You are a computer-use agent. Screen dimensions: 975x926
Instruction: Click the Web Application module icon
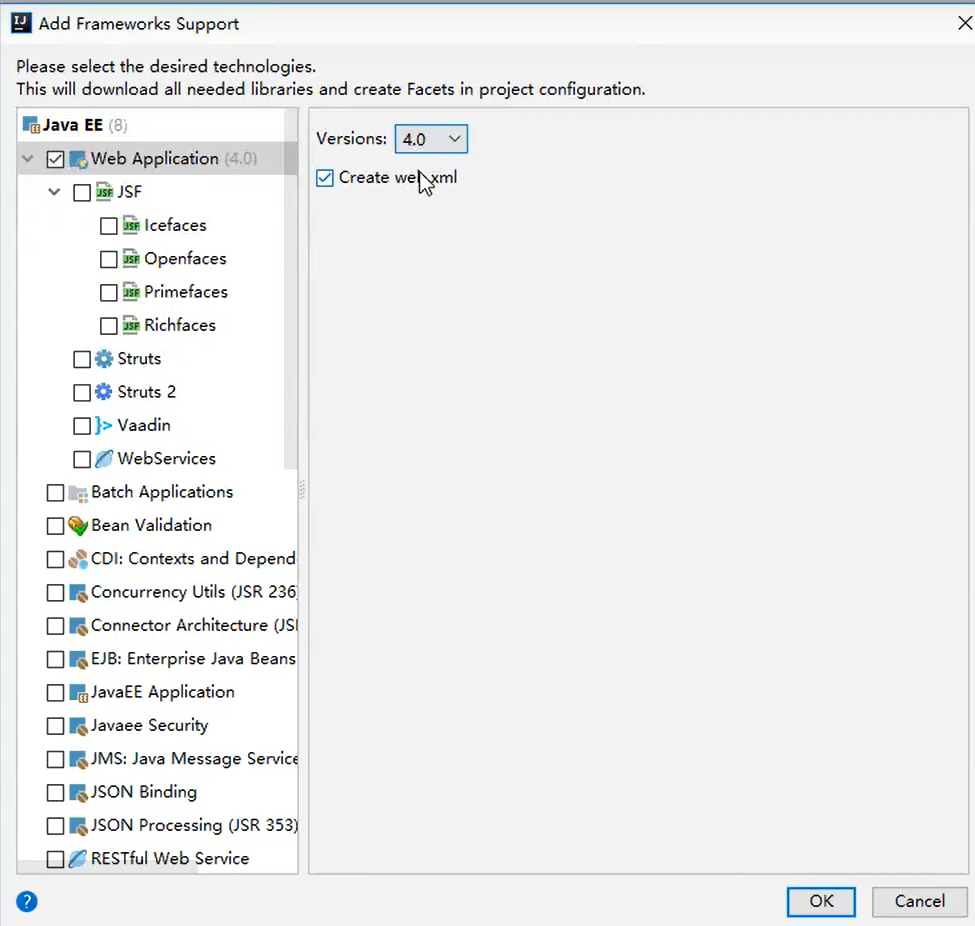[78, 159]
